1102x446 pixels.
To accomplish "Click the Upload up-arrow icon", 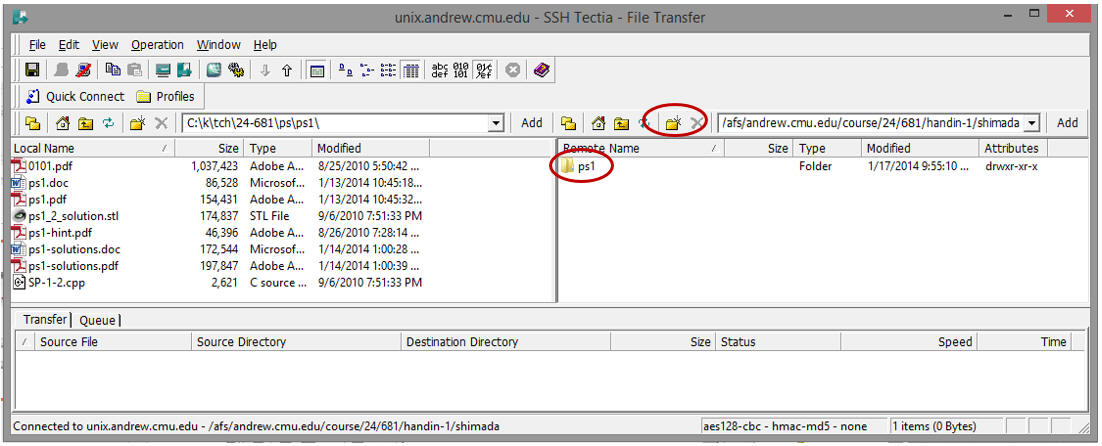I will tap(287, 70).
